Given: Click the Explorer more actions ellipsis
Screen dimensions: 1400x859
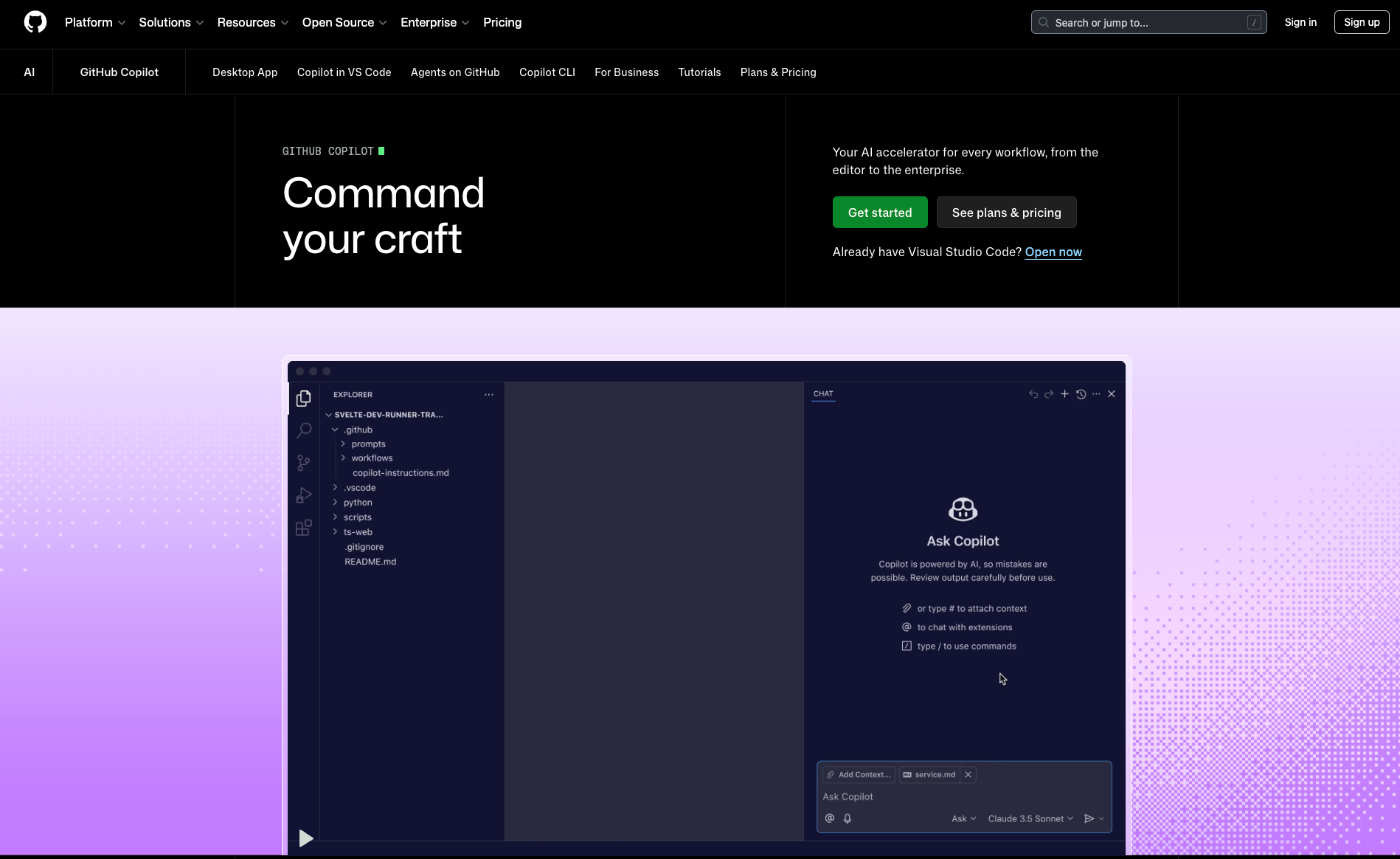Looking at the screenshot, I should coord(489,395).
